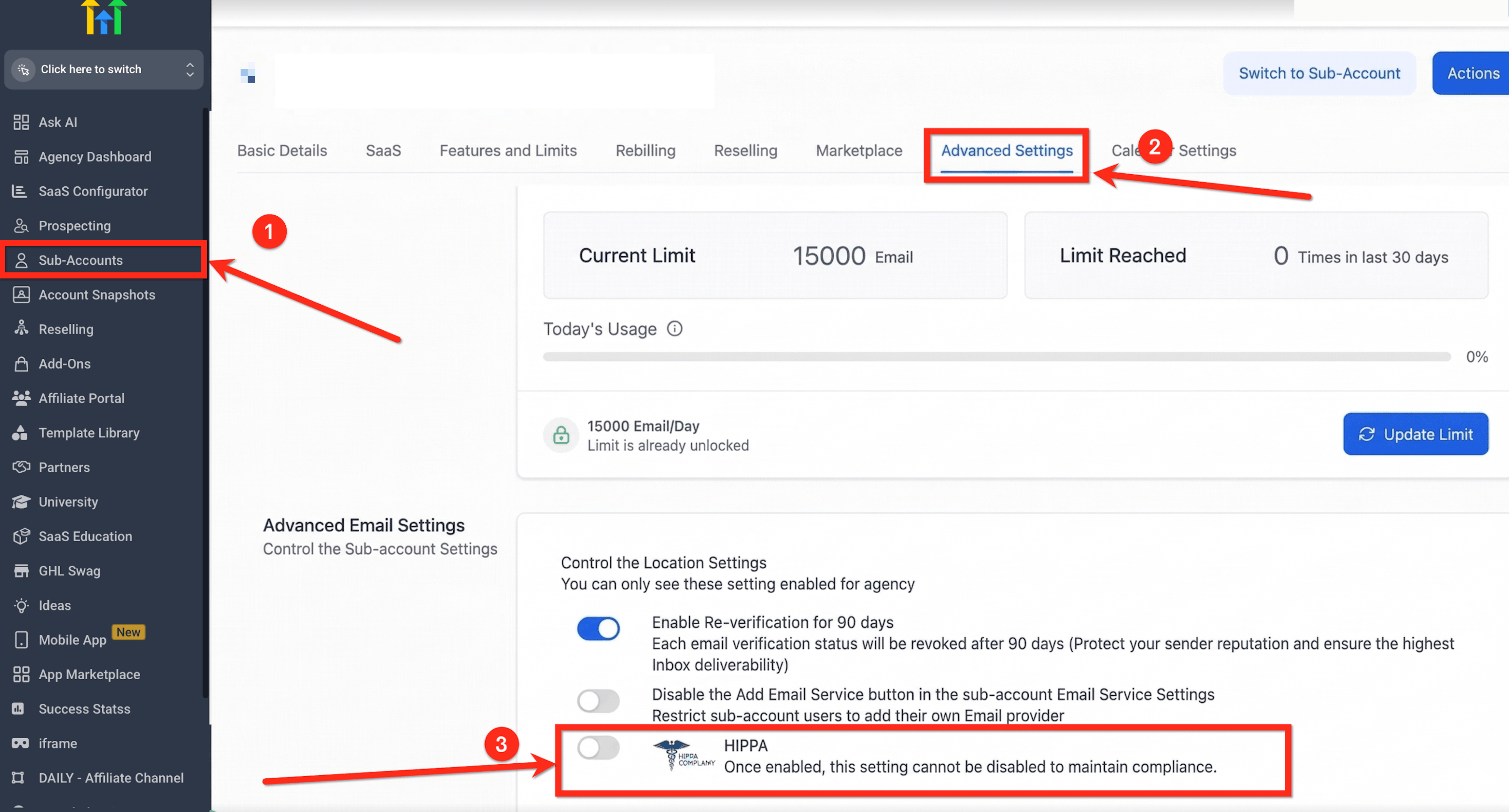Expand the Click here to switch dropdown
The width and height of the screenshot is (1509, 812).
coord(103,69)
